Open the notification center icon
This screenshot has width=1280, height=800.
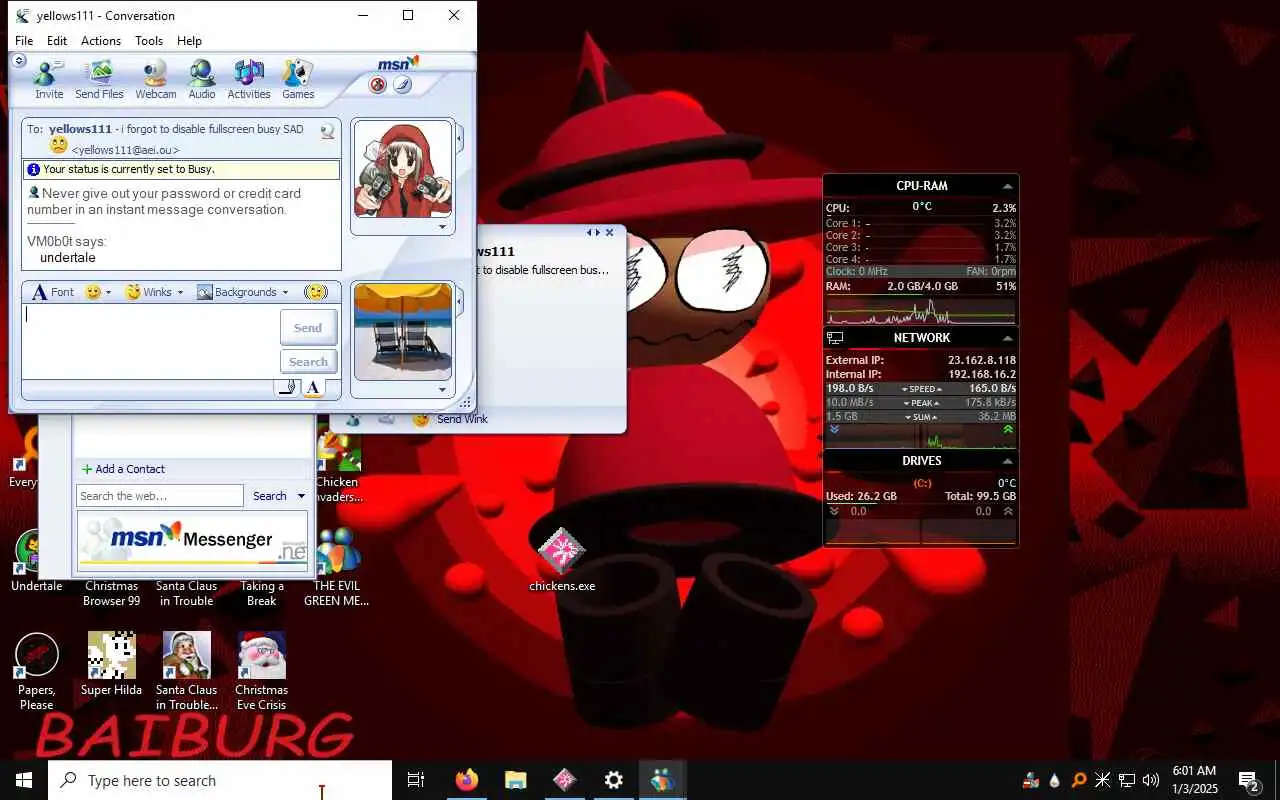click(x=1249, y=780)
